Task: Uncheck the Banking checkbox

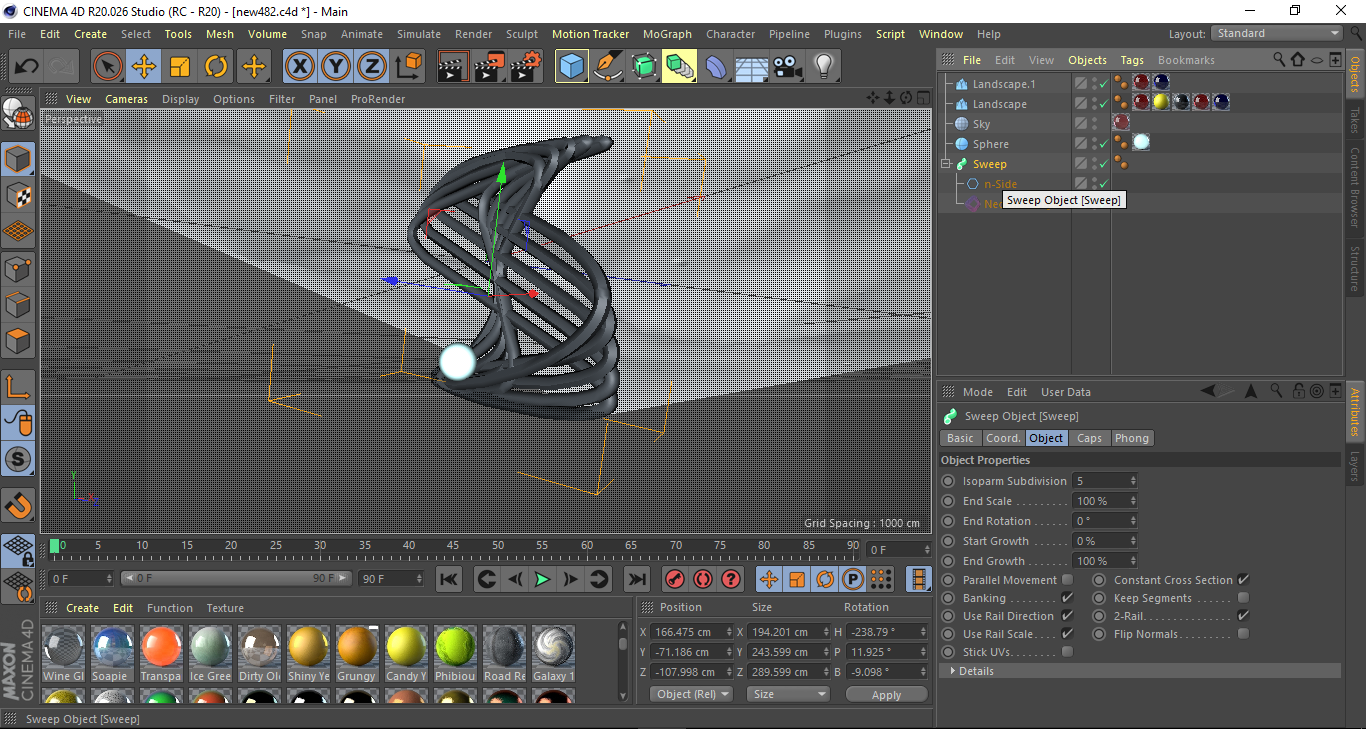Action: 1067,598
